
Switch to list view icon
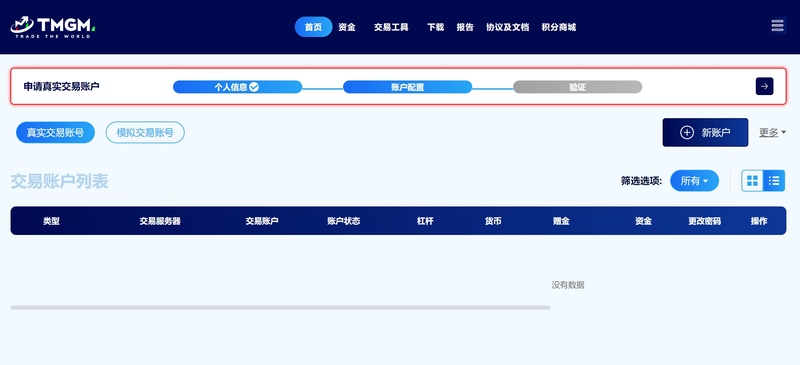(774, 181)
